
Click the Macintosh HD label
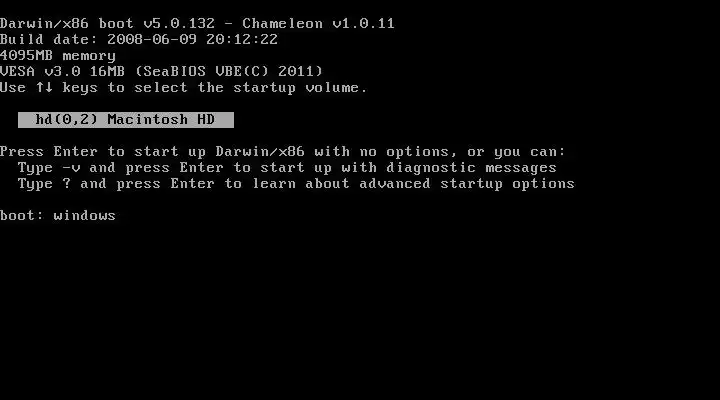161,119
